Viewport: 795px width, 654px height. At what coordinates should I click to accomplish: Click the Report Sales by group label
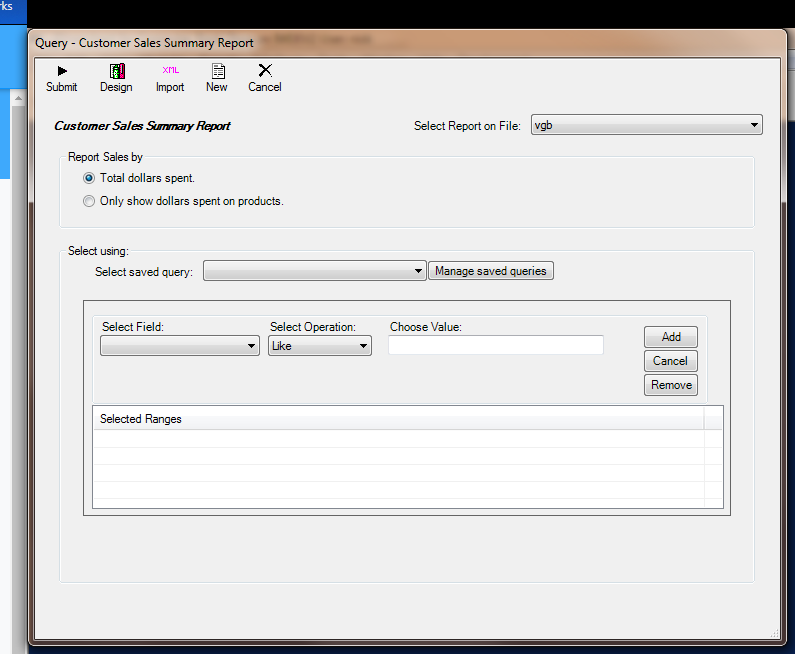click(105, 157)
